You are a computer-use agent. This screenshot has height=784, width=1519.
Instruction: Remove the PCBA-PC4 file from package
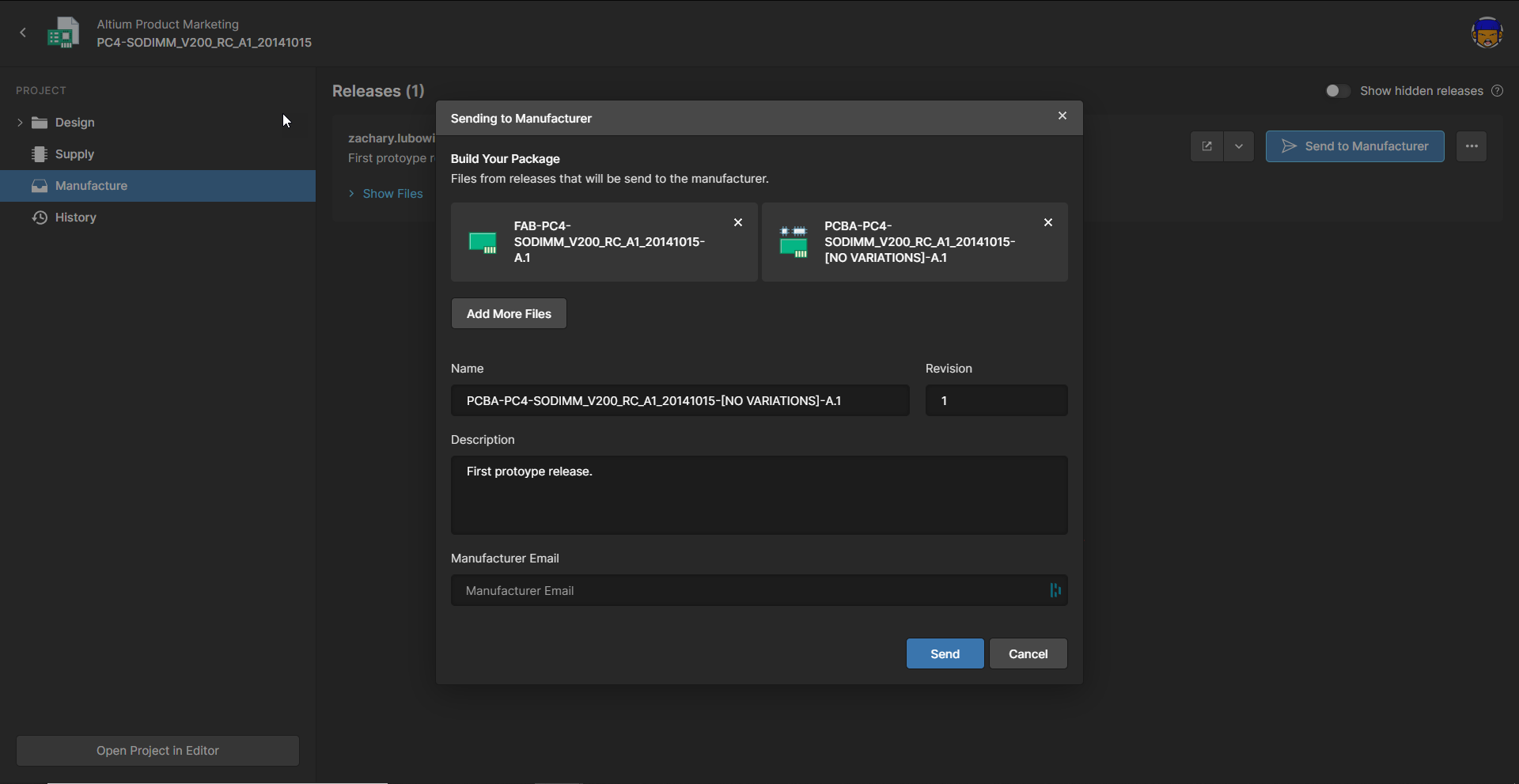point(1048,223)
